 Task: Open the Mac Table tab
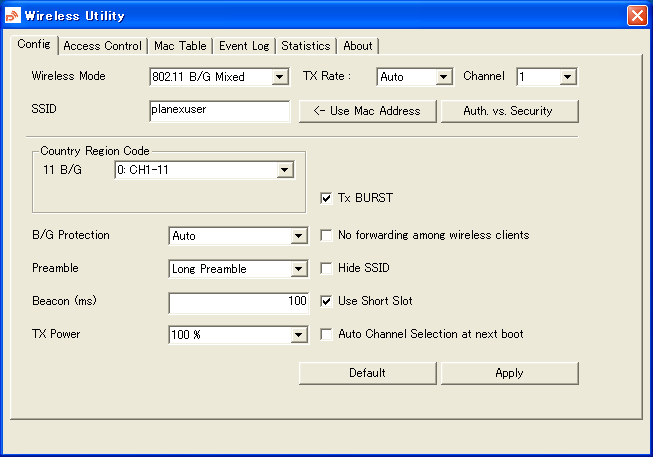coord(180,46)
